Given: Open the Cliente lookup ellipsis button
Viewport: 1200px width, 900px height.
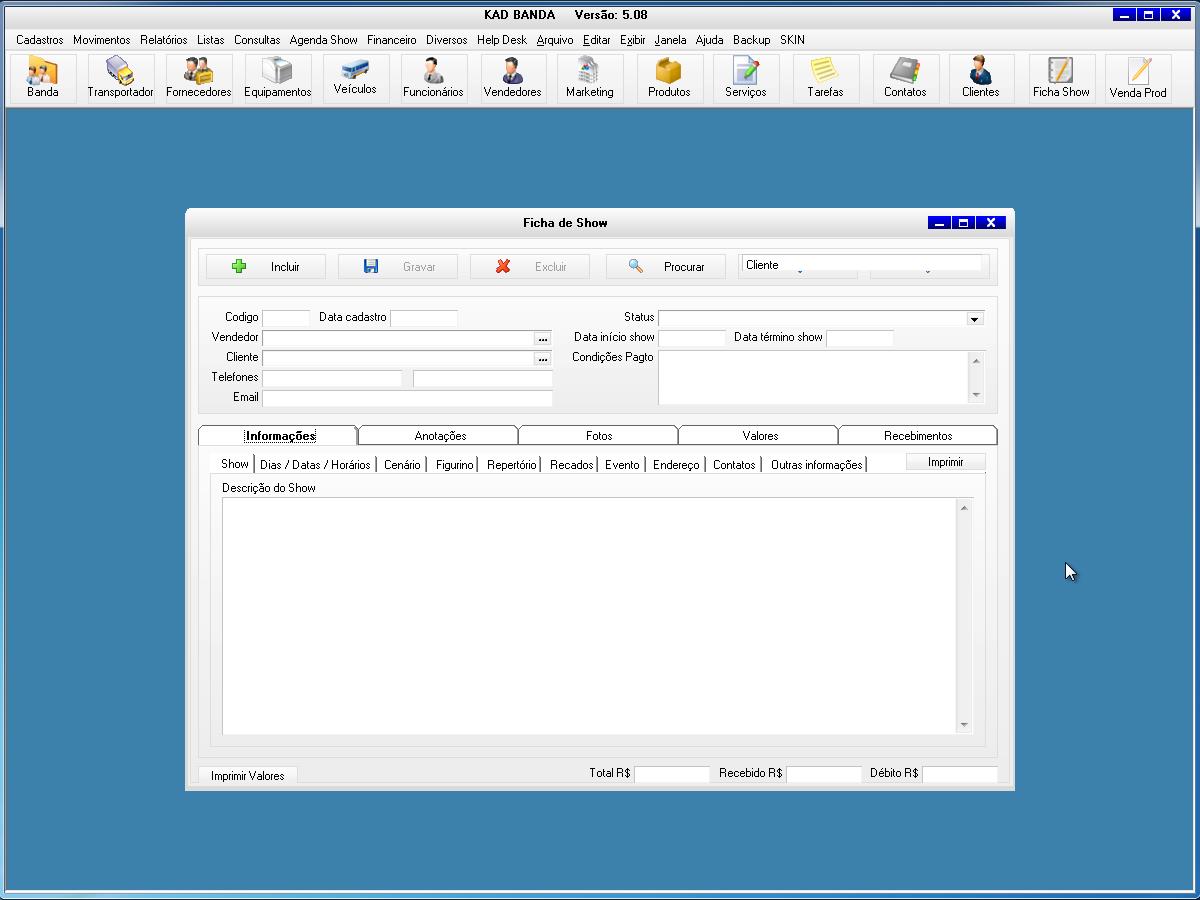Looking at the screenshot, I should pyautogui.click(x=543, y=358).
